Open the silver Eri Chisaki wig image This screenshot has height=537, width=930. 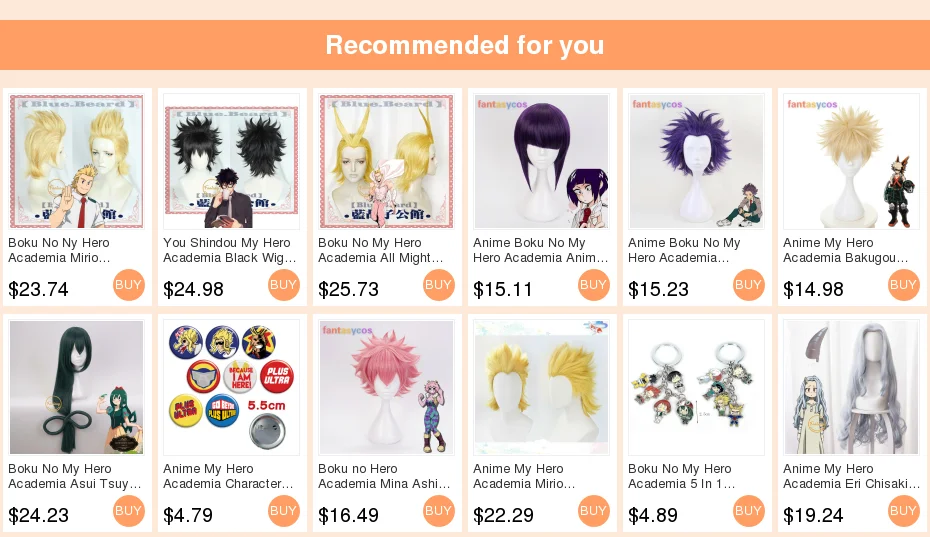[x=852, y=387]
